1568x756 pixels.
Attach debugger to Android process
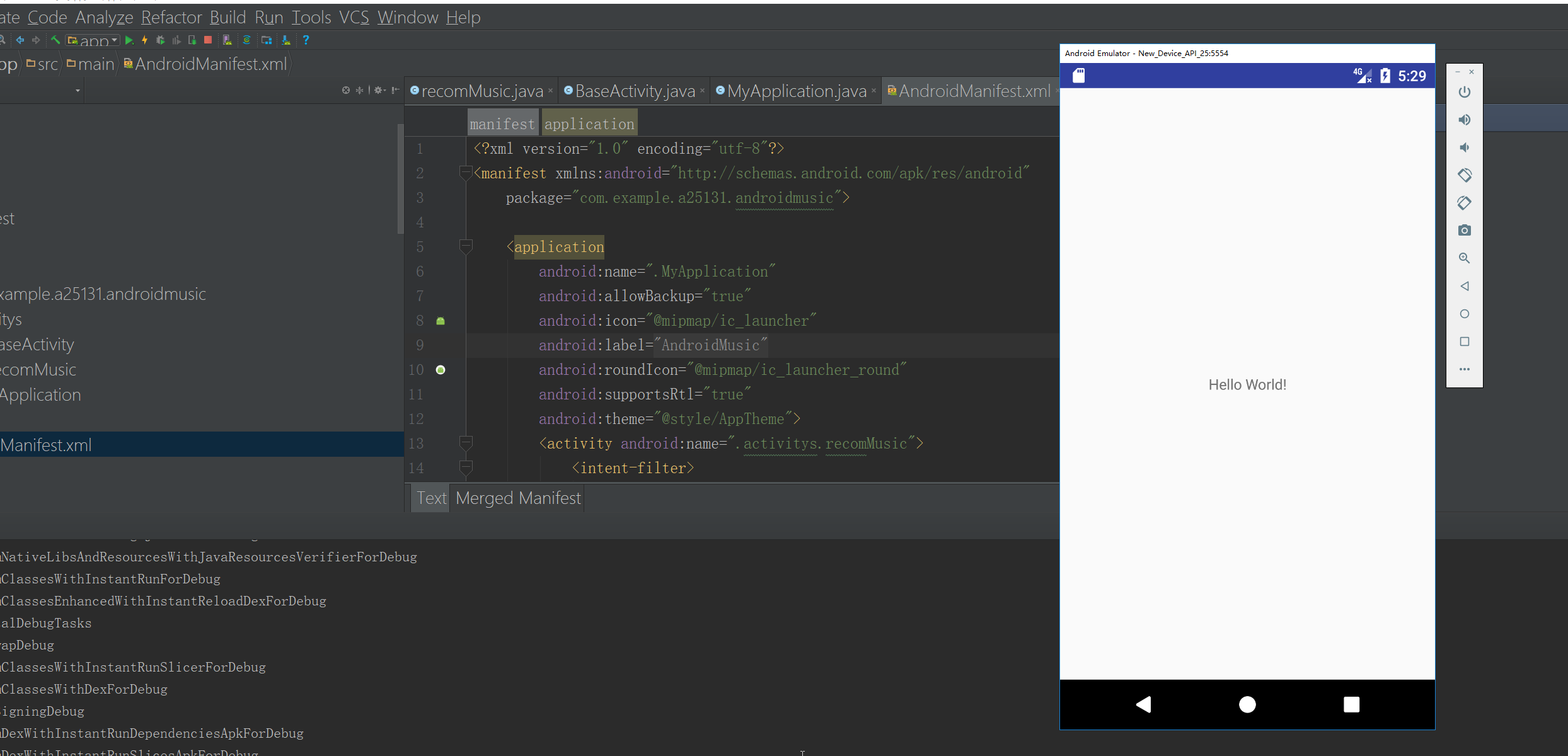point(191,40)
